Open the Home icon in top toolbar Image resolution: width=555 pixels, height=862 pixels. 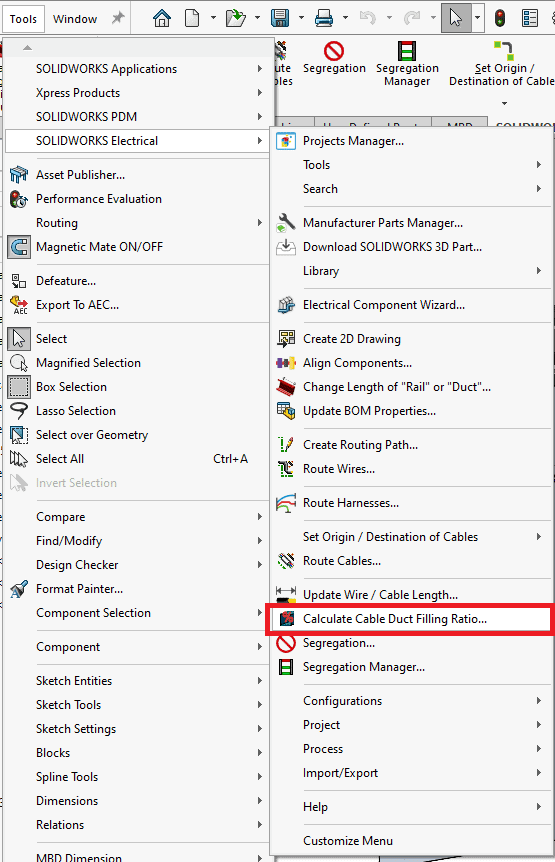coord(162,18)
